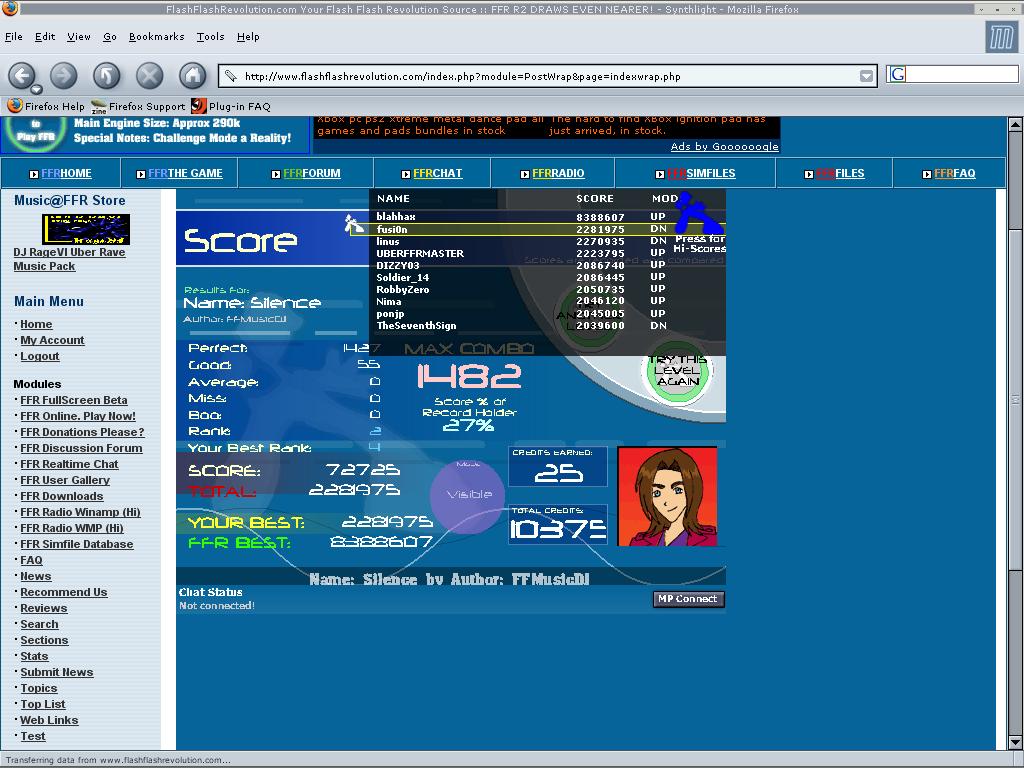1024x768 pixels.
Task: Click the page scrollbar down arrow
Action: (1015, 743)
